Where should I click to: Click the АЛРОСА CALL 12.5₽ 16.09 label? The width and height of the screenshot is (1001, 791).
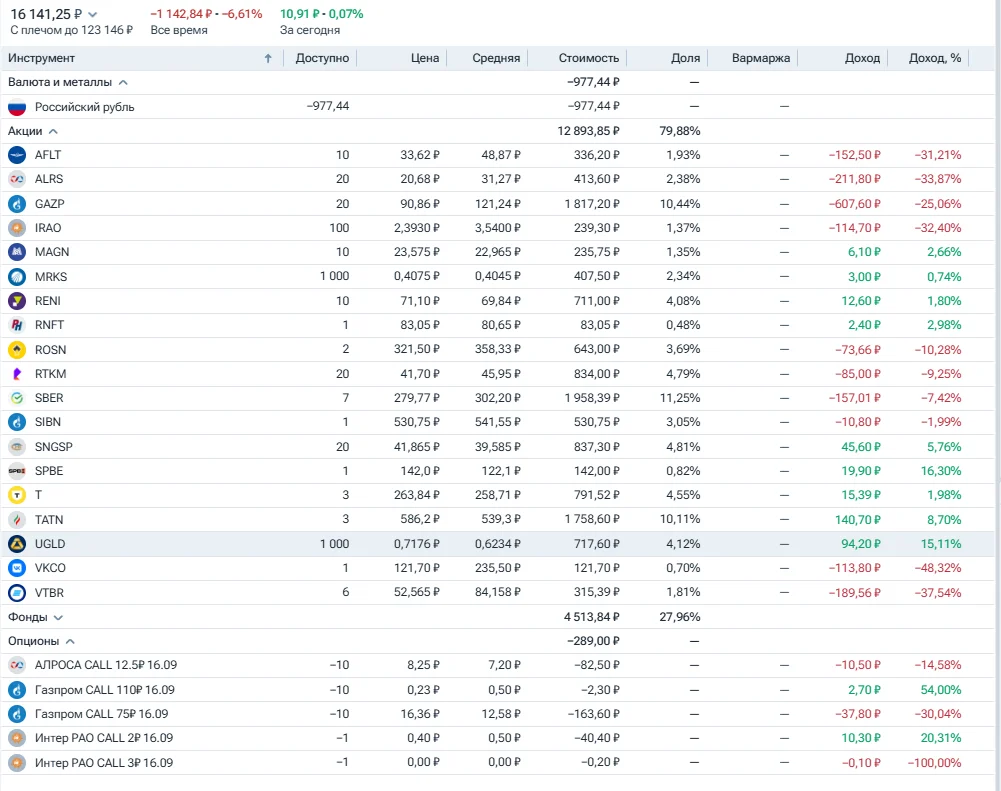click(x=106, y=665)
